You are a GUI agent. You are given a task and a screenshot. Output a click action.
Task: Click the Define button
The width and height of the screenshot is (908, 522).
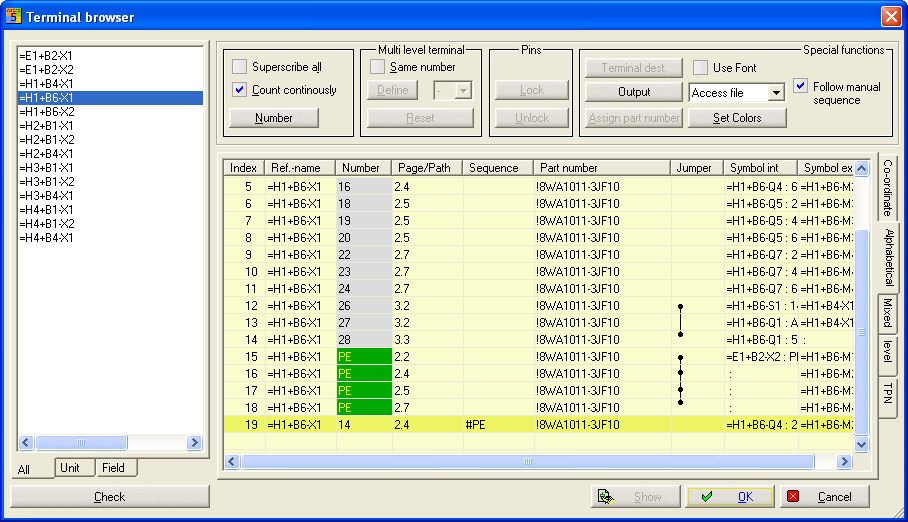pyautogui.click(x=393, y=90)
